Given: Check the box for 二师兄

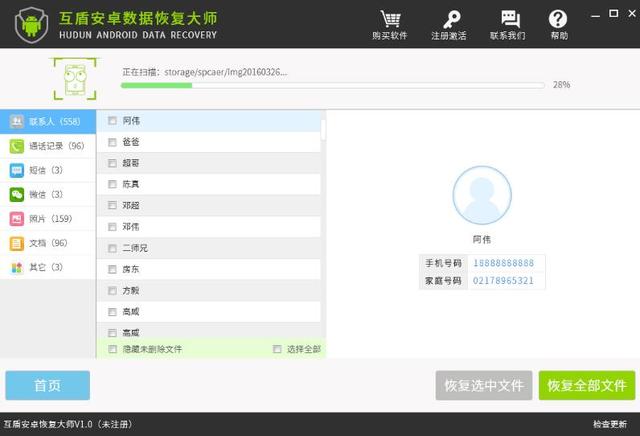Looking at the screenshot, I should [112, 248].
